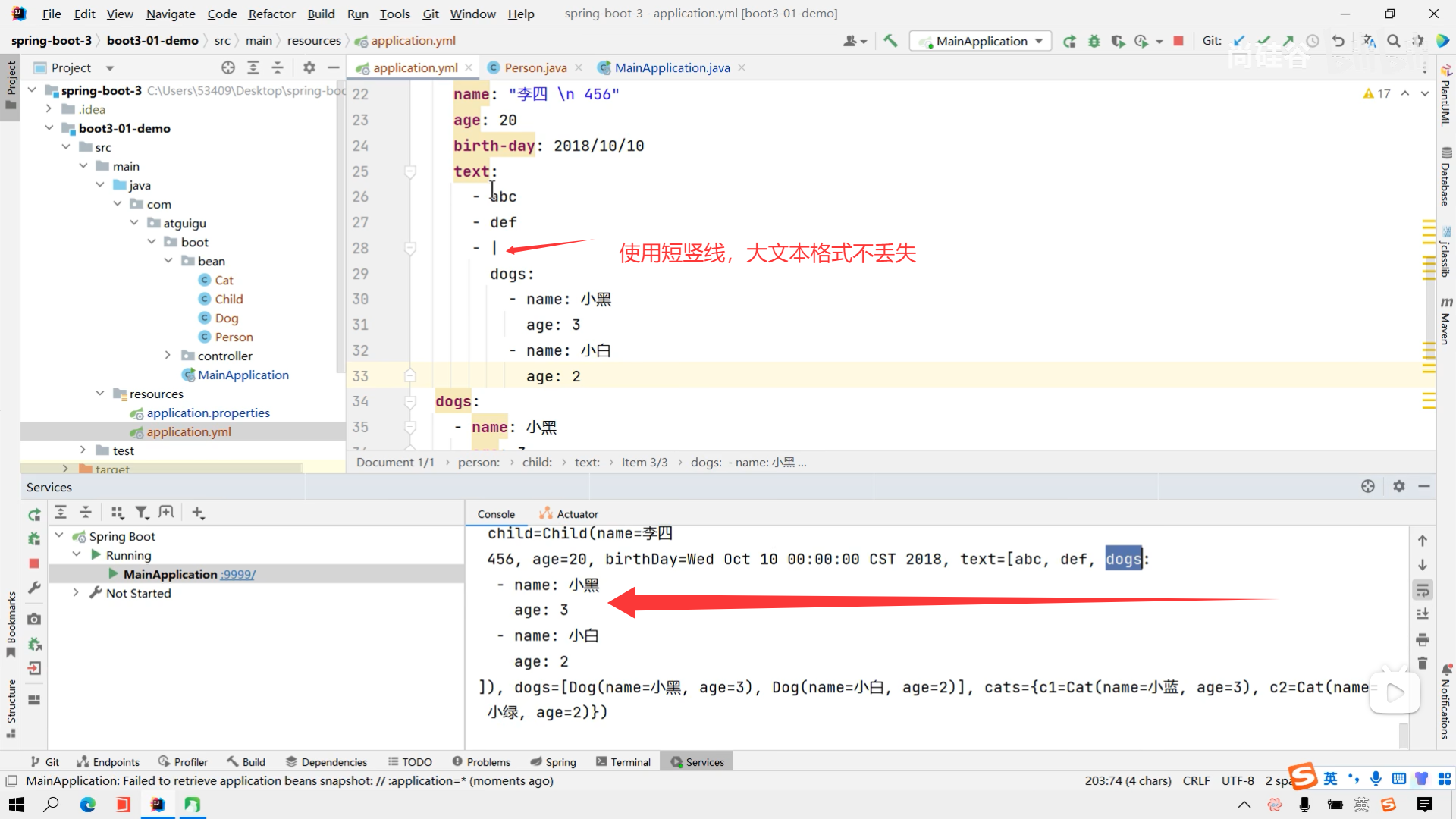Start the debug bug icon in toolbar
Image resolution: width=1456 pixels, height=819 pixels.
[1094, 41]
